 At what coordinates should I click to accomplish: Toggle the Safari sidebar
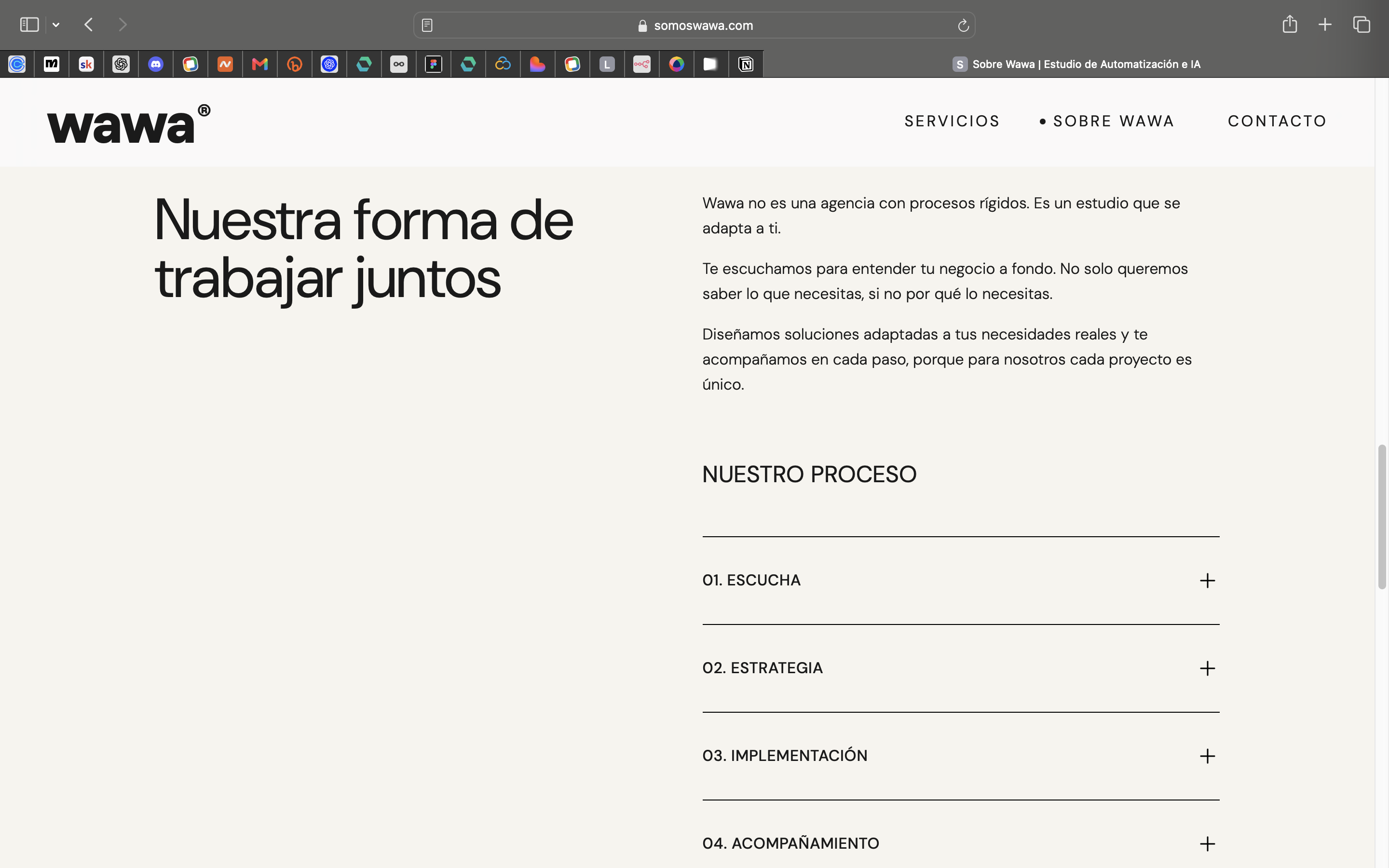(x=29, y=25)
